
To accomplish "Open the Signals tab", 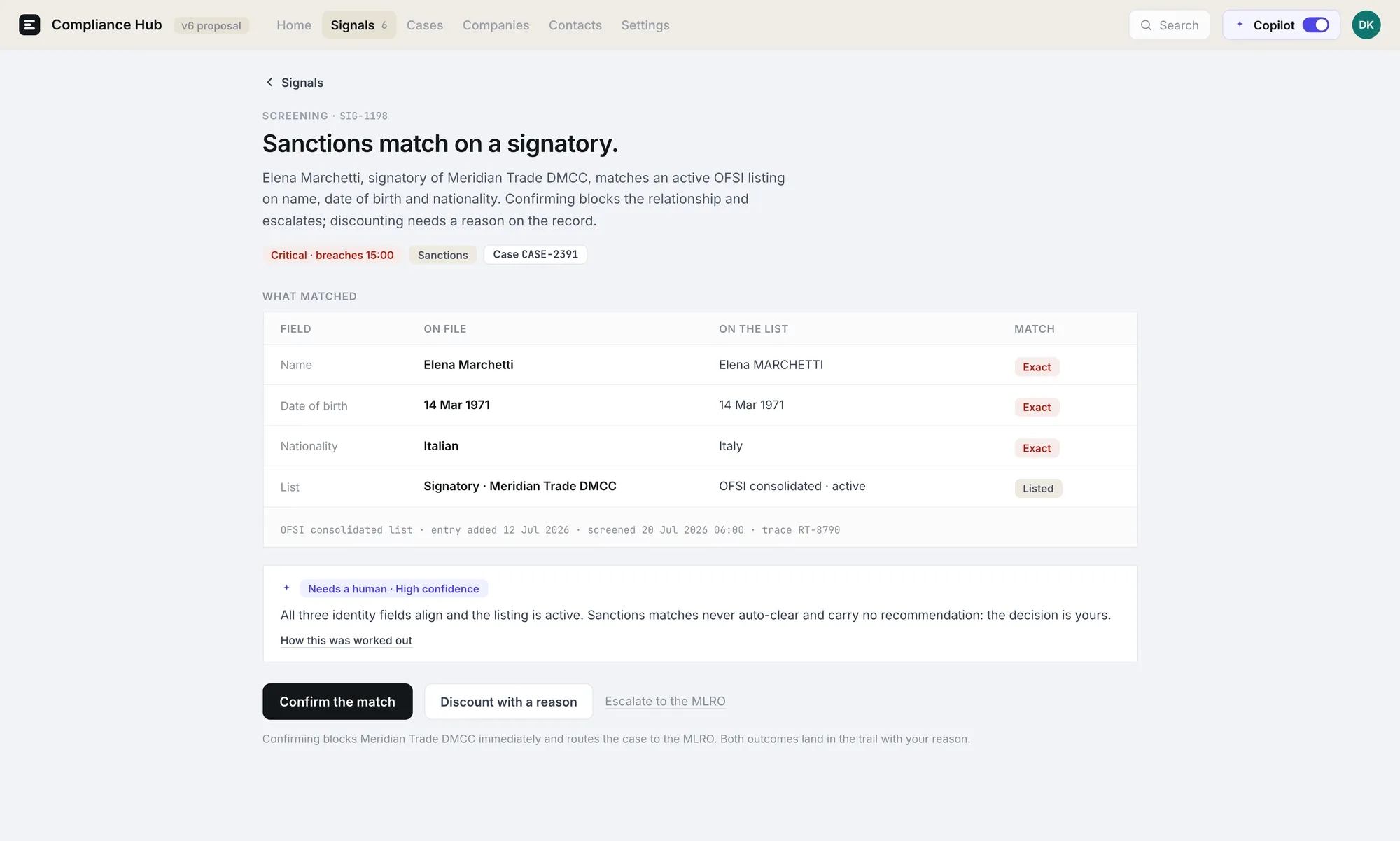I will (359, 25).
